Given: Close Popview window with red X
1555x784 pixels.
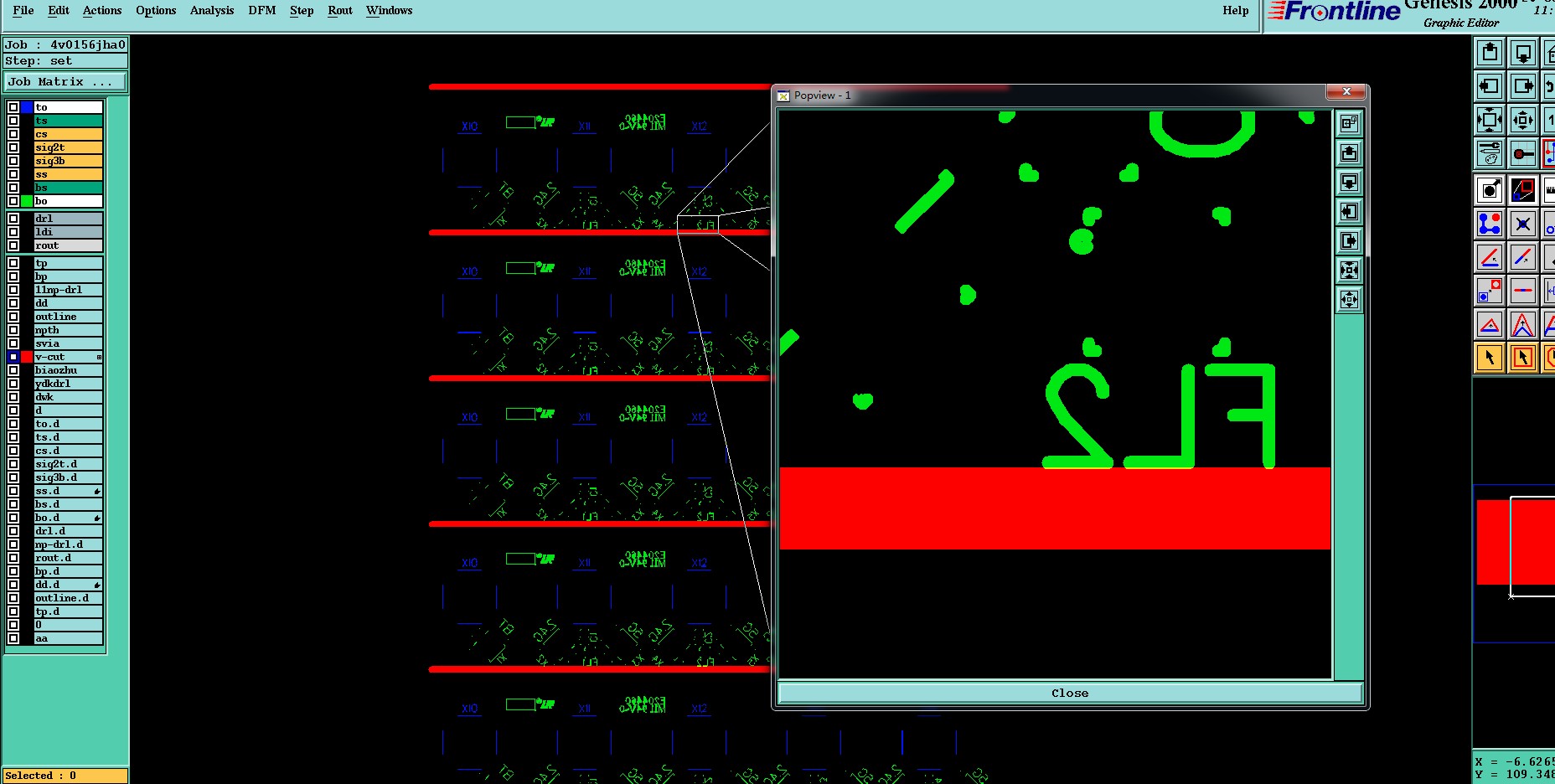Looking at the screenshot, I should (1346, 91).
